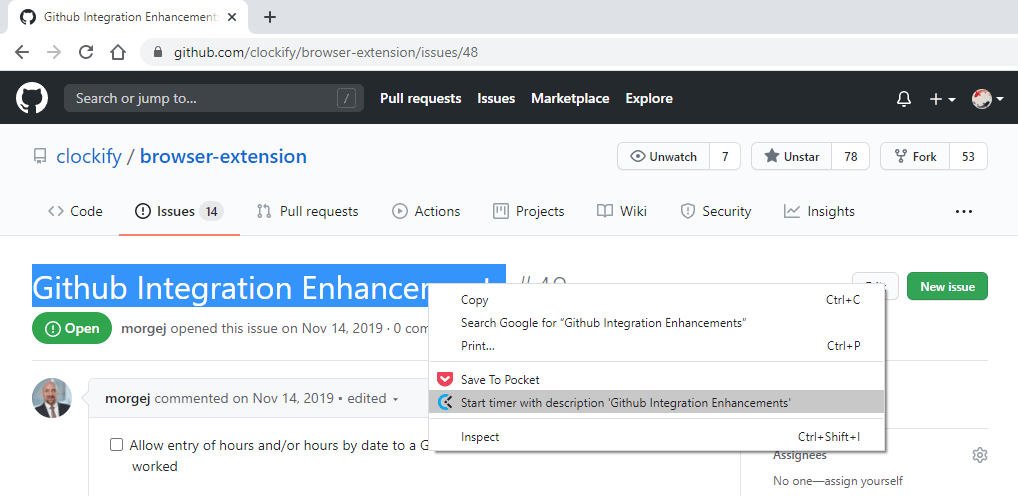Open the notifications bell
The height and width of the screenshot is (496, 1018).
click(904, 99)
